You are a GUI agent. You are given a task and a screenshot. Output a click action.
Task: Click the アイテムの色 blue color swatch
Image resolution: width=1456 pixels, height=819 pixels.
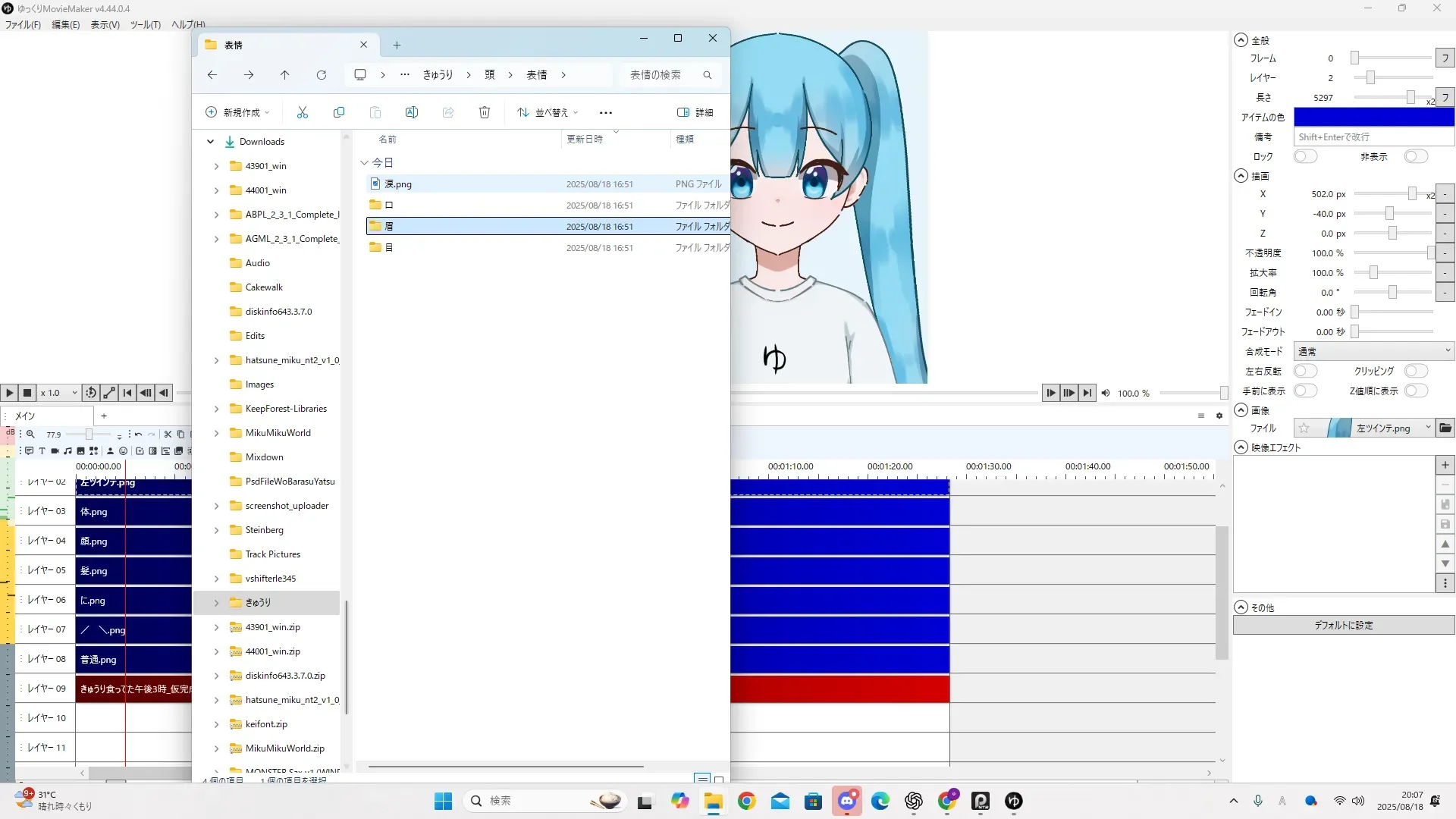click(x=1373, y=117)
